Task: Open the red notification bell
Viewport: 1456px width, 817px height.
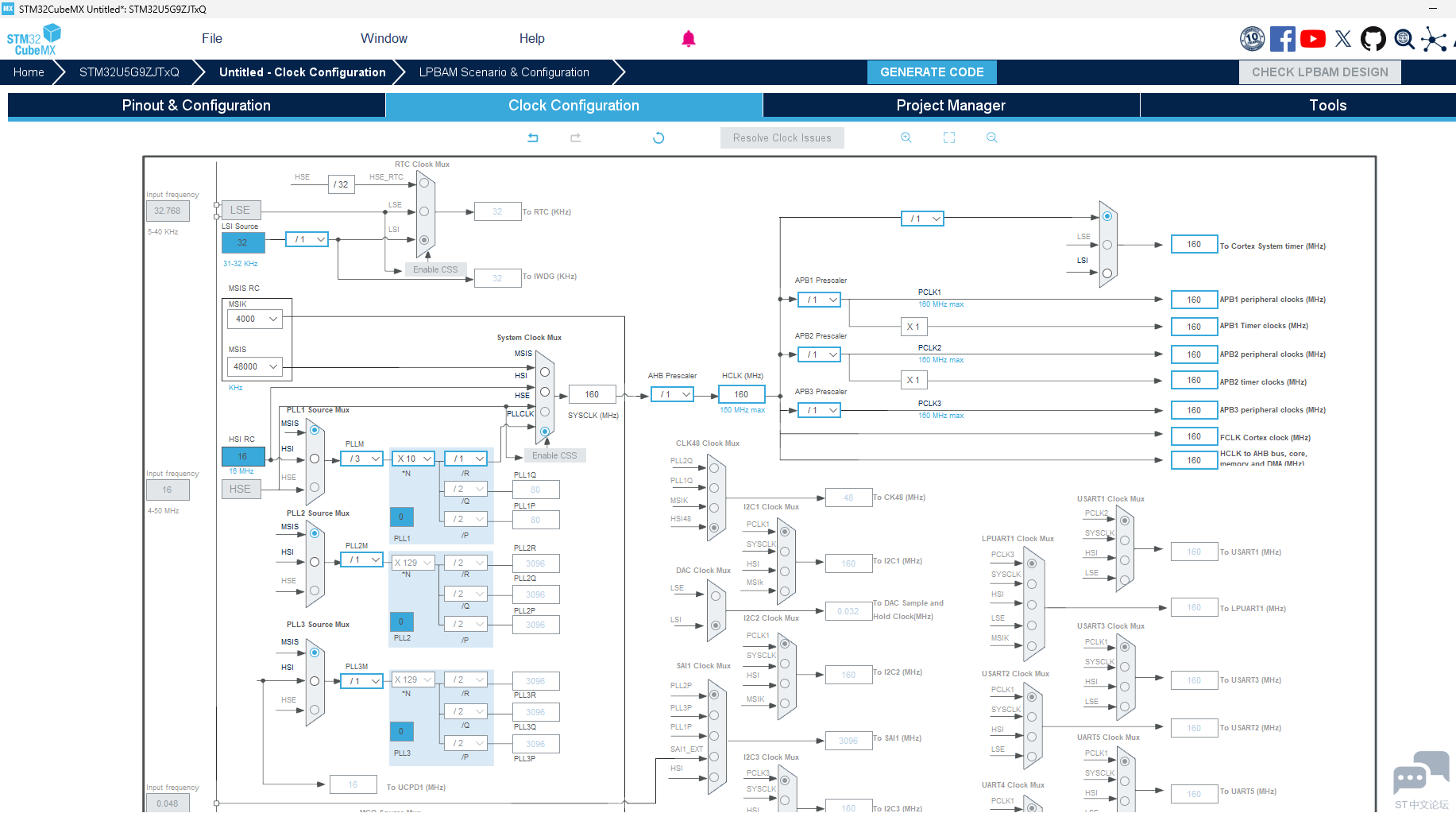Action: [x=689, y=39]
